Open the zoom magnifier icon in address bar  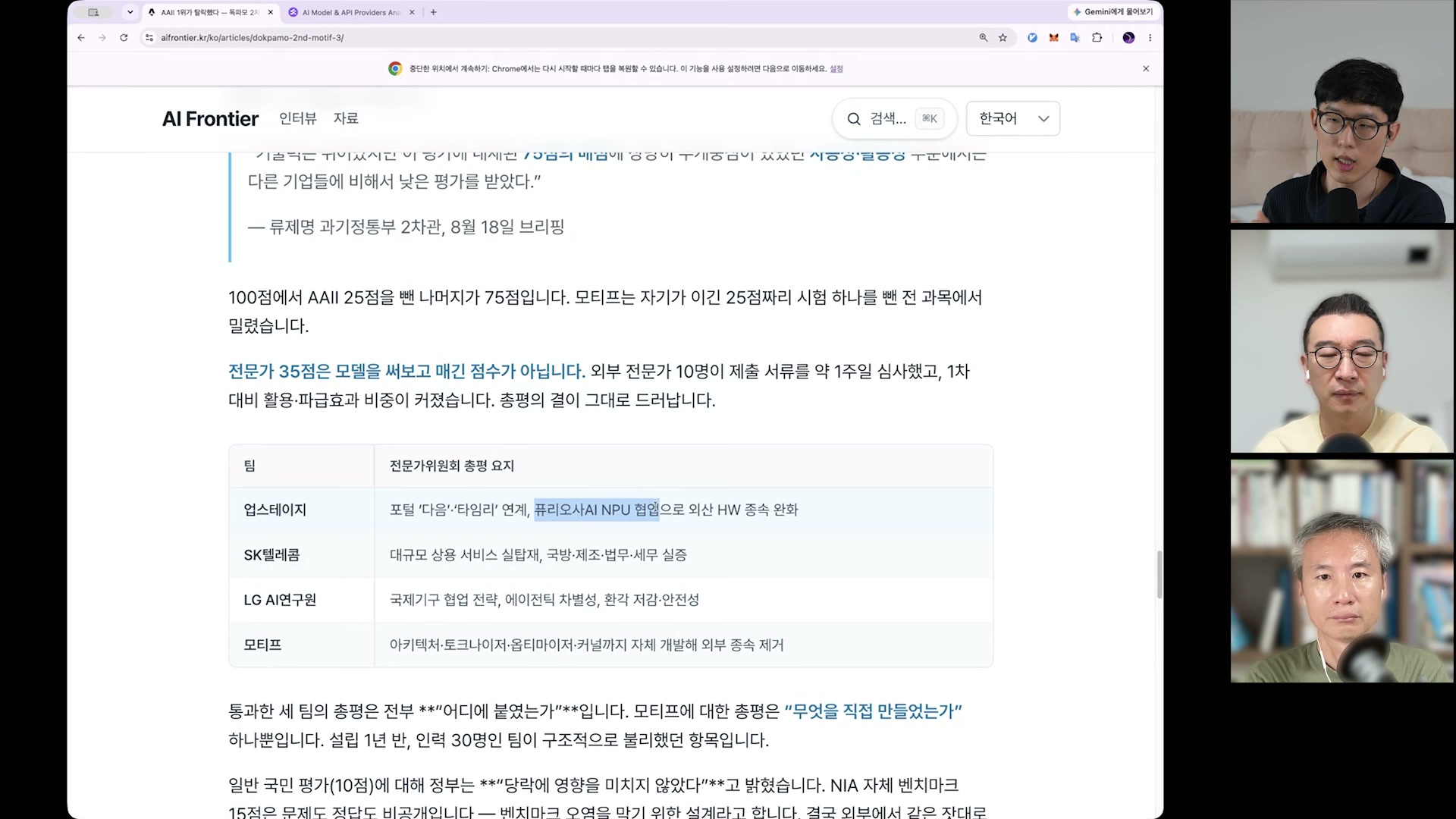click(984, 38)
